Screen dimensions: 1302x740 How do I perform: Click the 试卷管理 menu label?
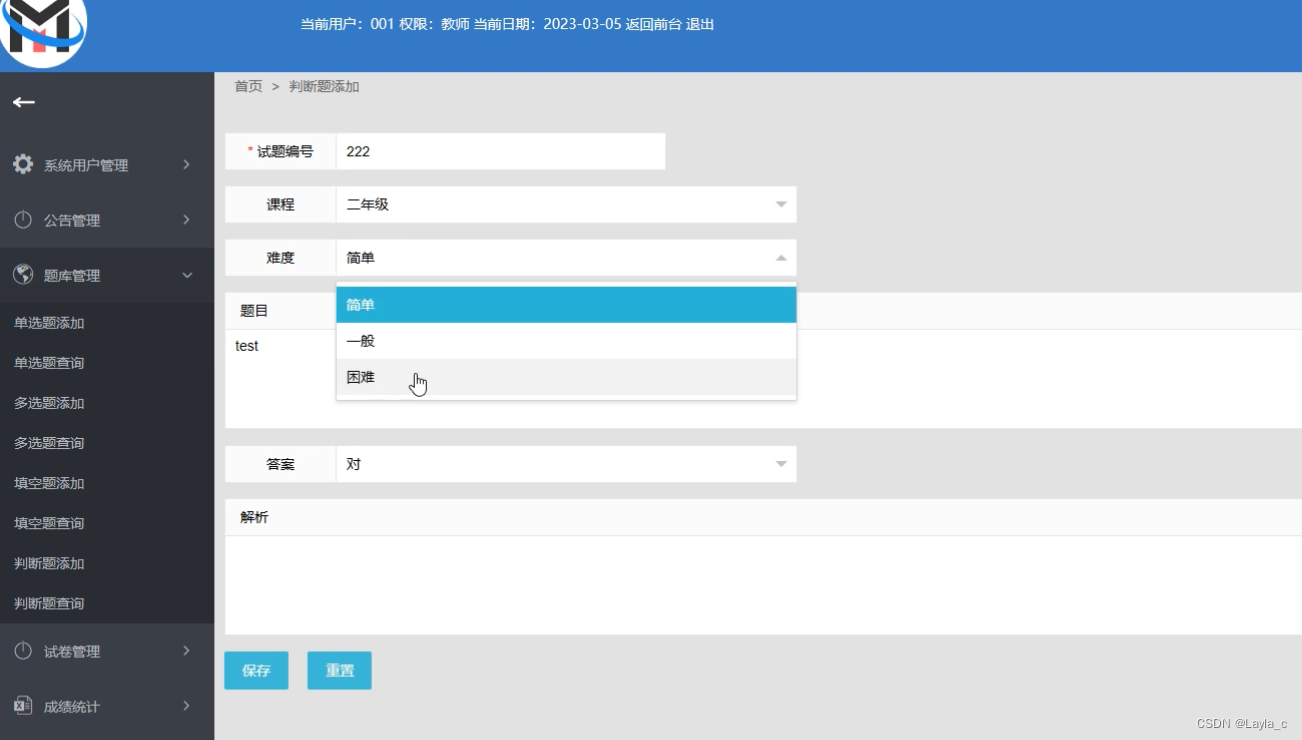coord(72,652)
